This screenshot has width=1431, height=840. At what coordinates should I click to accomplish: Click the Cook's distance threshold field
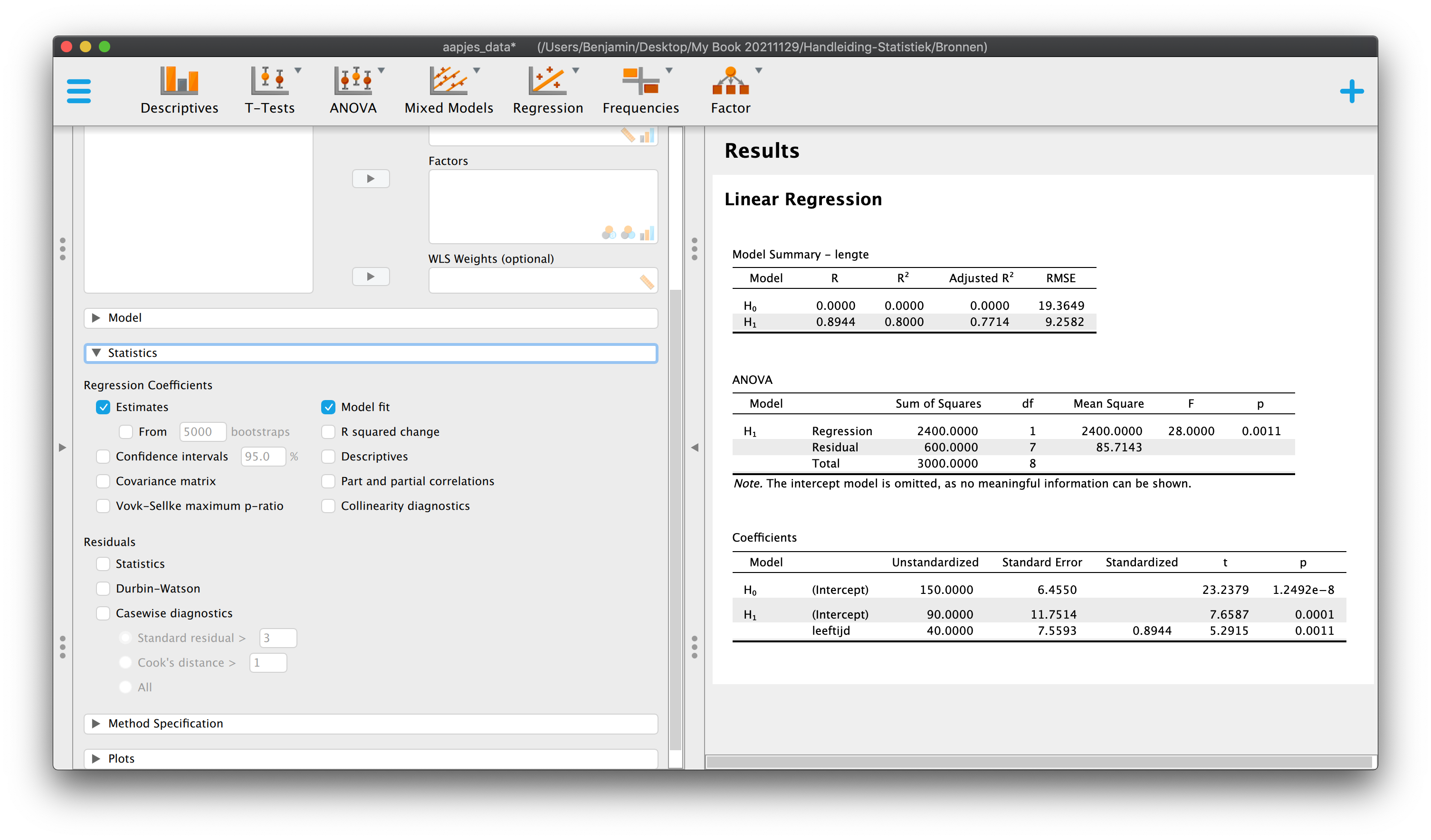(x=268, y=663)
